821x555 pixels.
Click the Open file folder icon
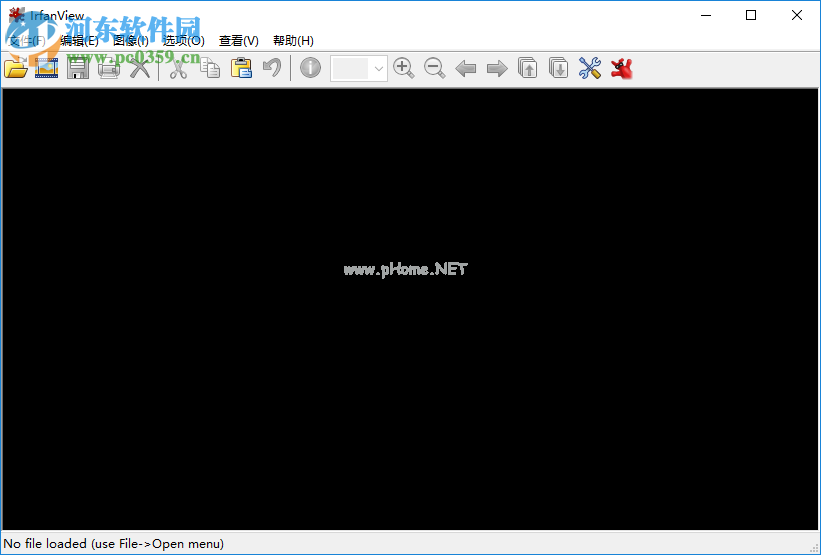click(16, 68)
